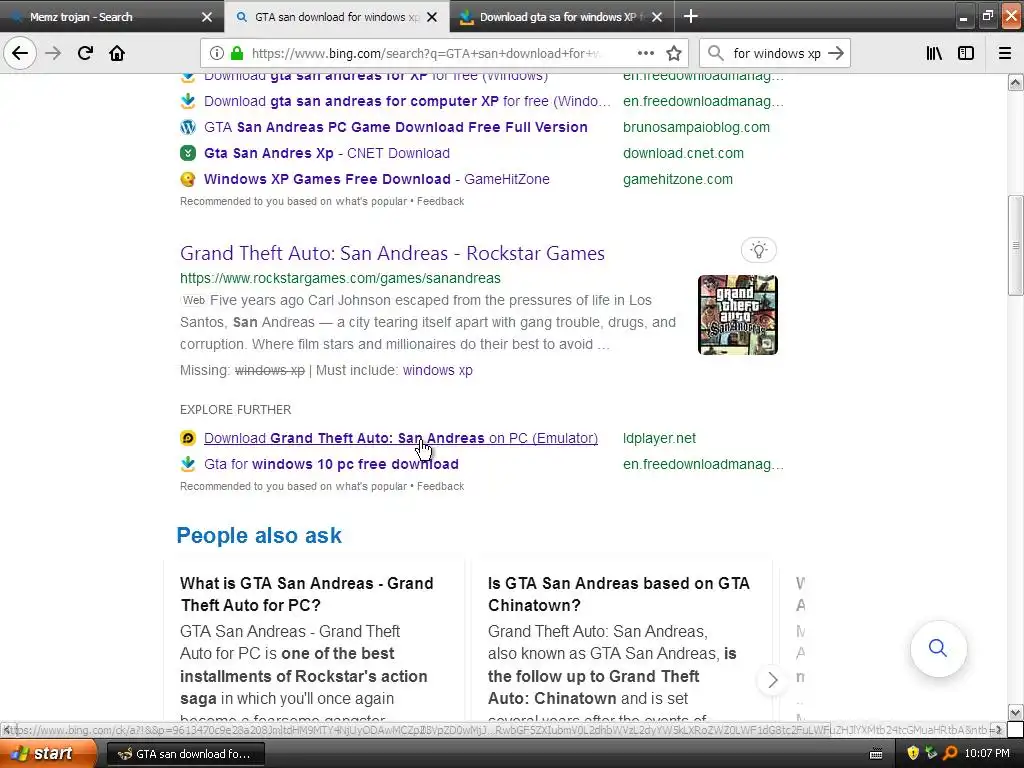Open Download gta san andreas for computer XP link
Screen dimensions: 1024x768
pyautogui.click(x=407, y=101)
